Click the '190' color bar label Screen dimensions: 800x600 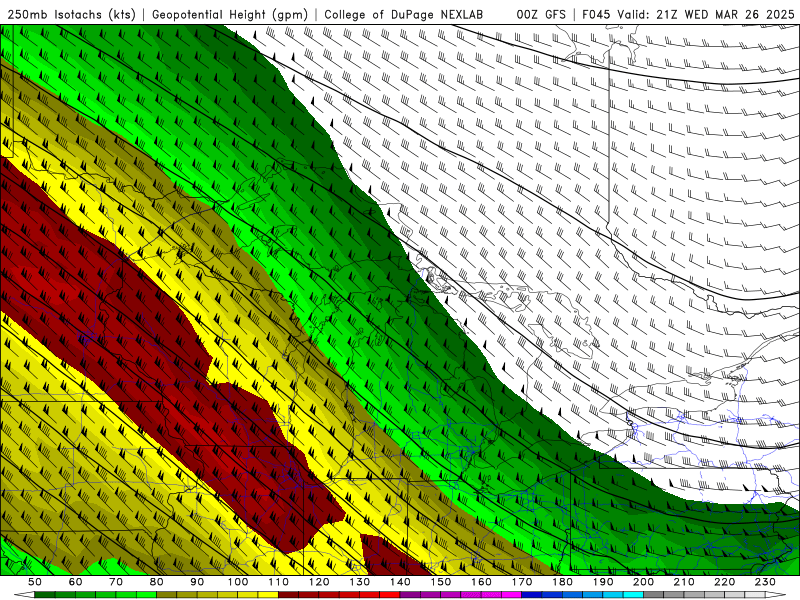(603, 582)
